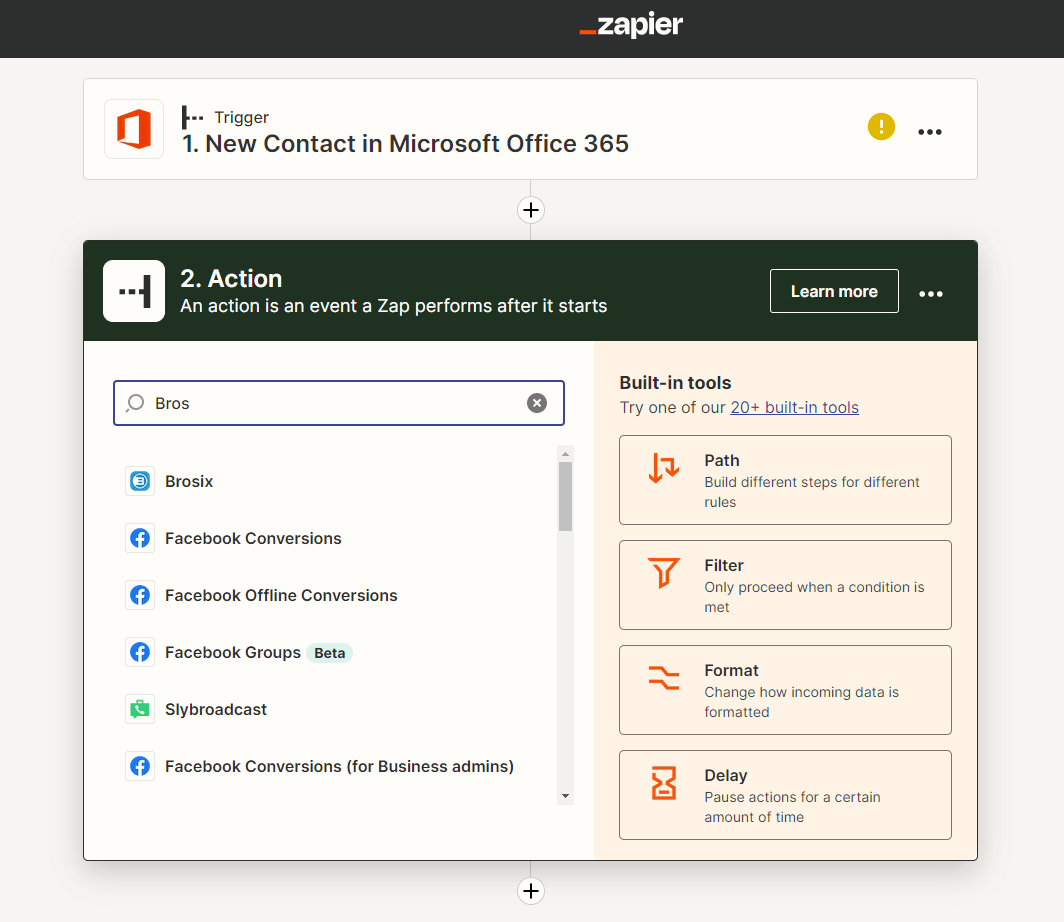Click the Zapier logo in header
Screen dimensions: 1064x922
(x=631, y=25)
